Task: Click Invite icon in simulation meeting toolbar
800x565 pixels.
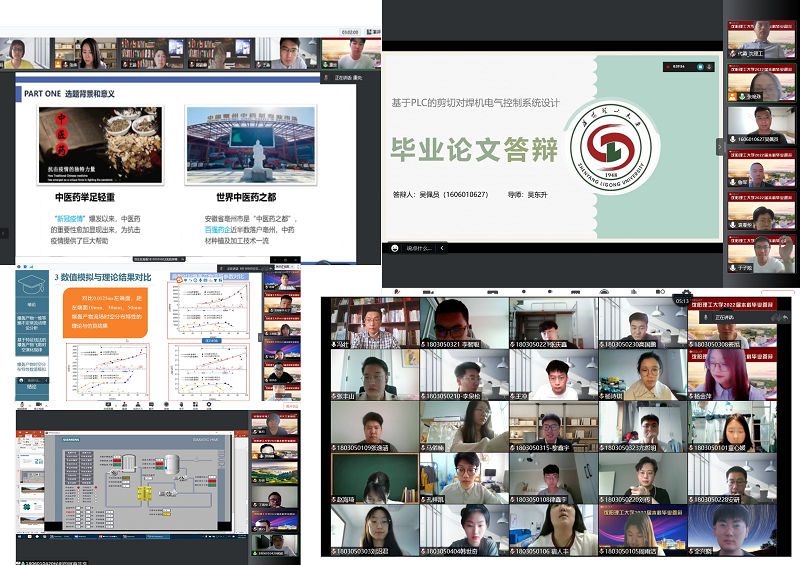Action: pos(124,404)
